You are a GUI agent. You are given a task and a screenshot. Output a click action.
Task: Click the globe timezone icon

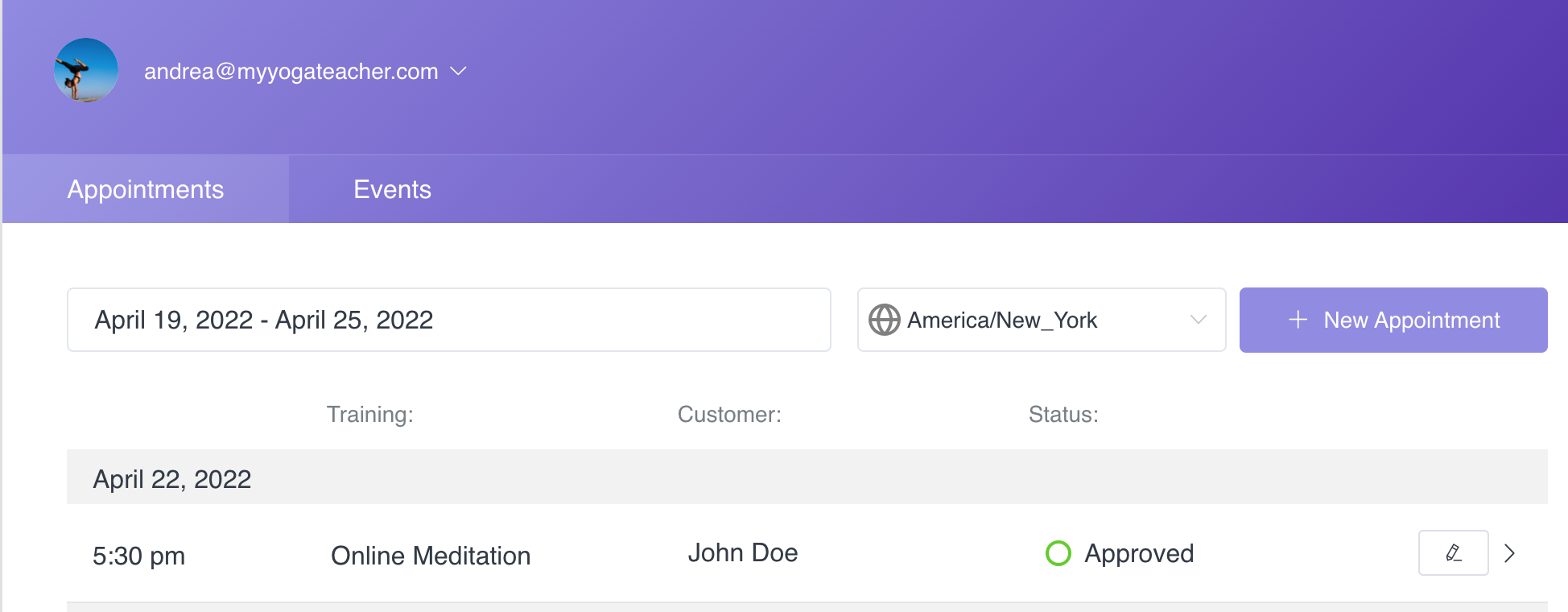884,320
